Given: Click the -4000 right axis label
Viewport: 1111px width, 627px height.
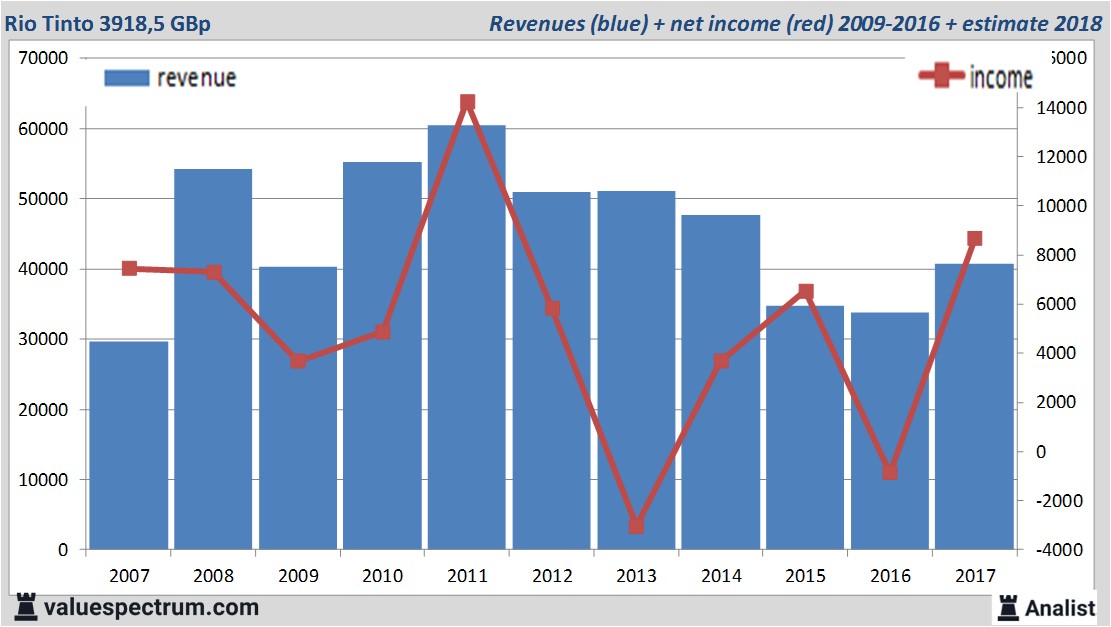Looking at the screenshot, I should click(1059, 550).
